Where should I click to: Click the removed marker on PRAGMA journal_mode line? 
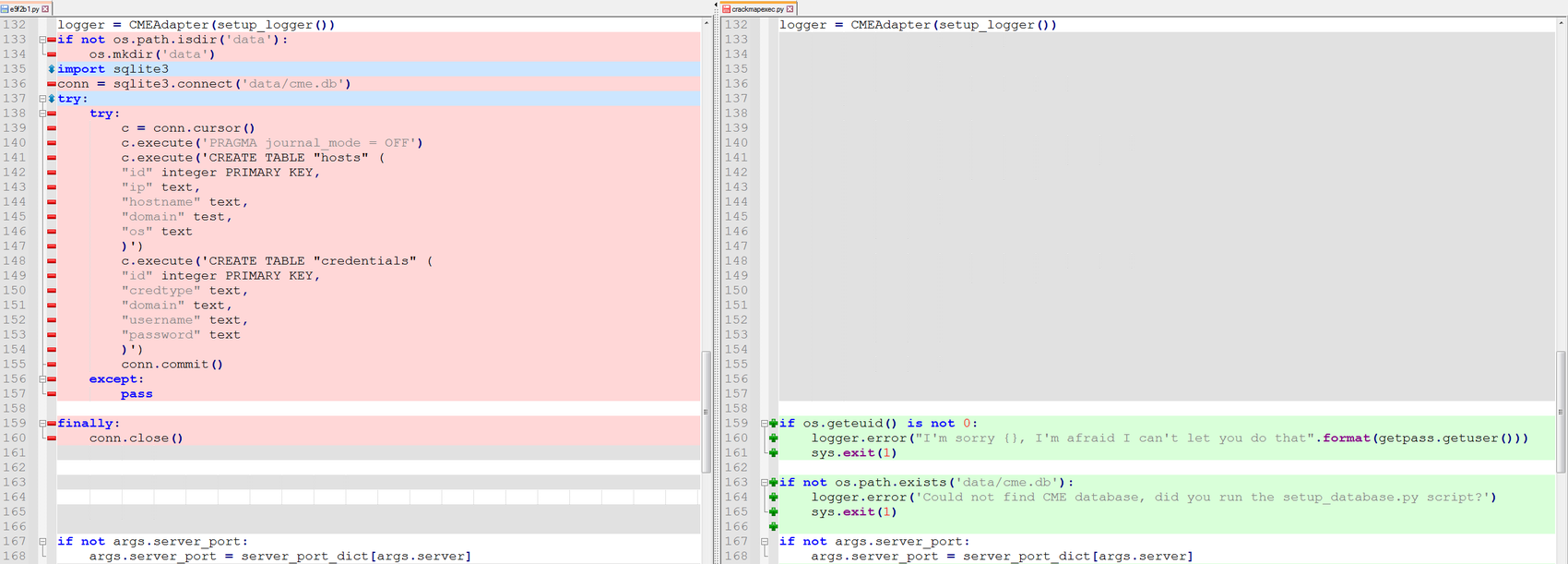click(x=52, y=143)
